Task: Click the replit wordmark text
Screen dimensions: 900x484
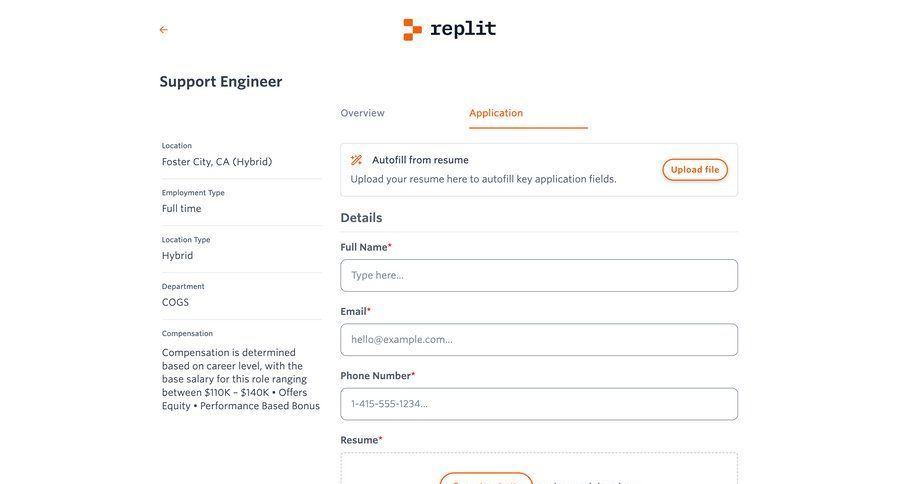Action: [462, 29]
